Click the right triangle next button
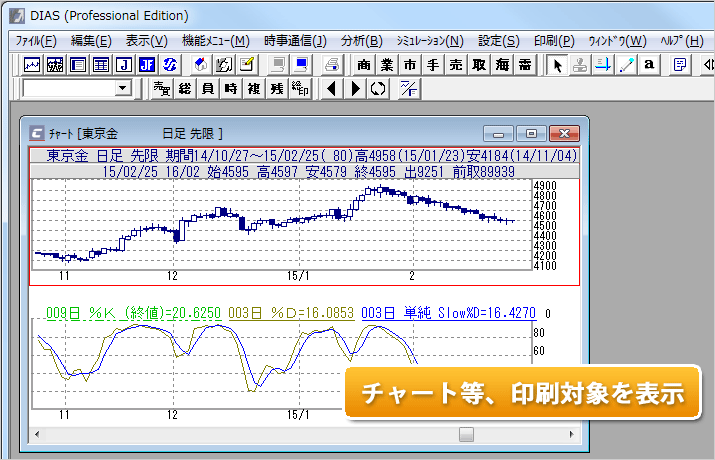This screenshot has width=715, height=460. (x=354, y=89)
